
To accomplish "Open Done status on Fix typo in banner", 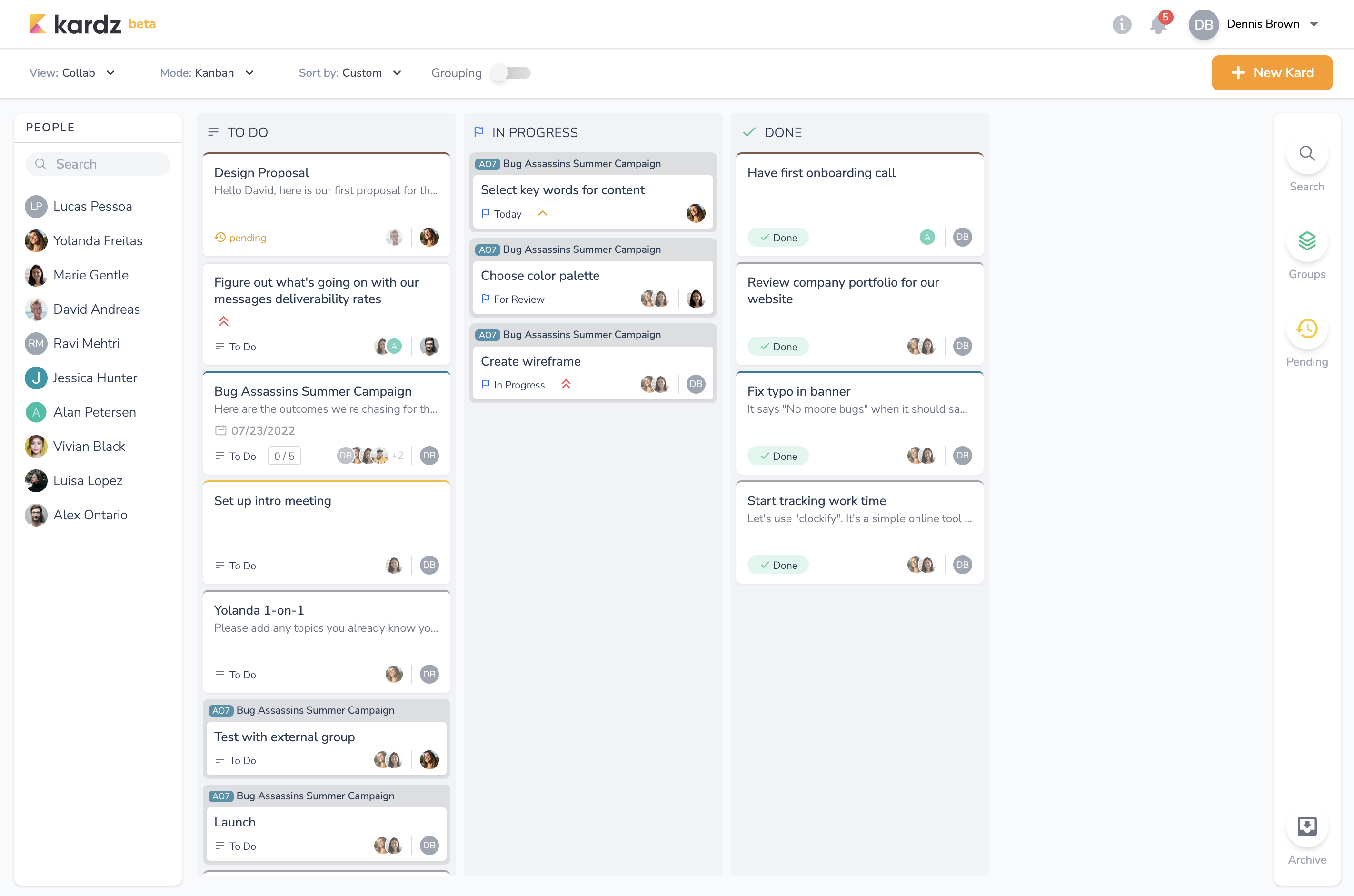I will click(x=777, y=456).
